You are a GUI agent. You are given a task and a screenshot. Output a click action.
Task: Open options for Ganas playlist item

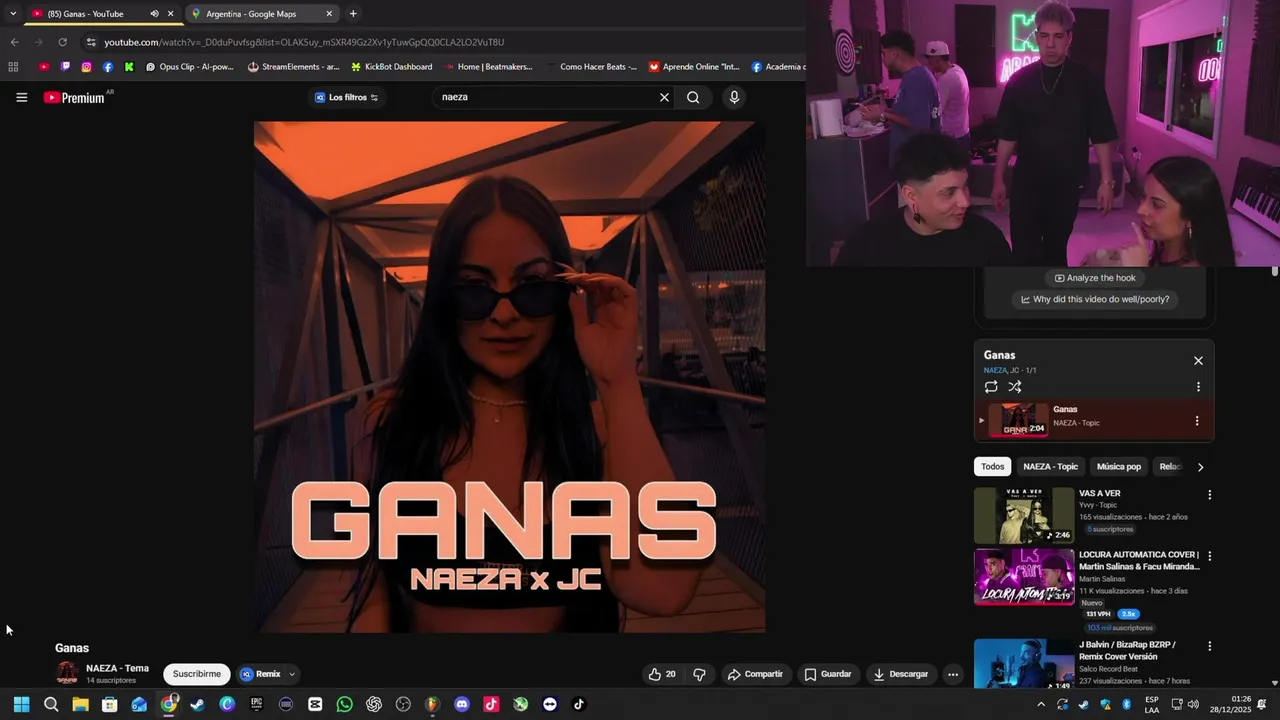[1197, 421]
